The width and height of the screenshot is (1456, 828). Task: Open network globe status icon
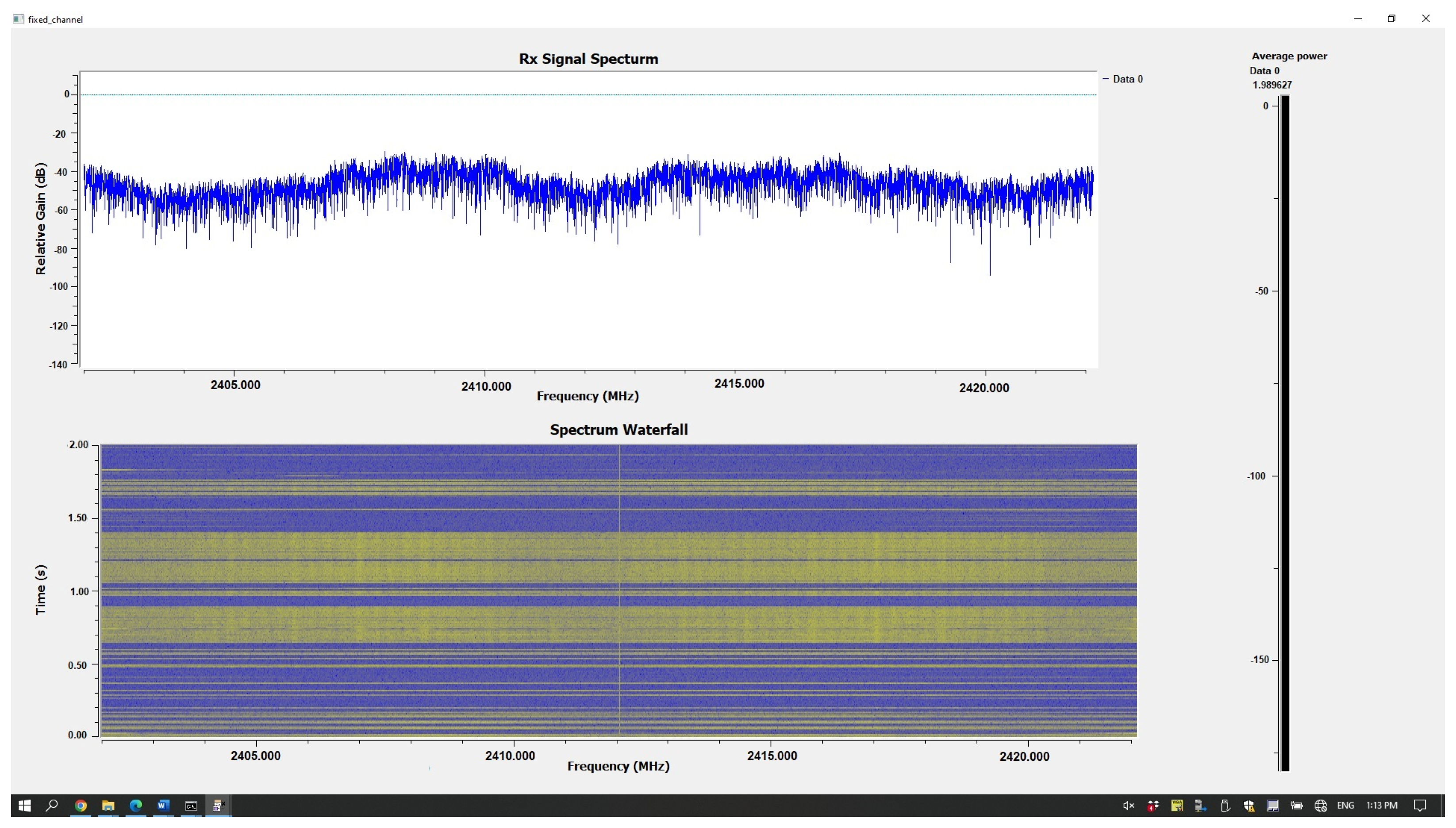tap(1321, 805)
